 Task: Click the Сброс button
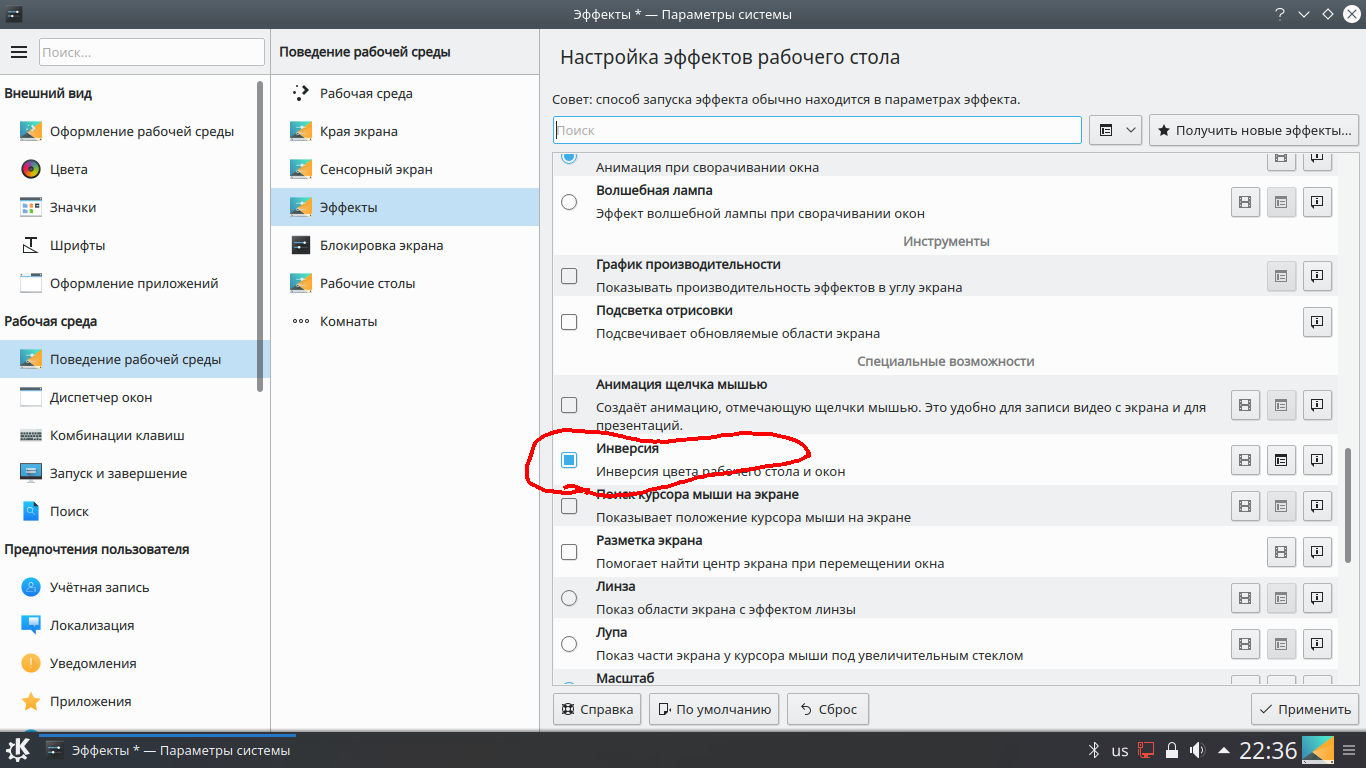[x=827, y=709]
